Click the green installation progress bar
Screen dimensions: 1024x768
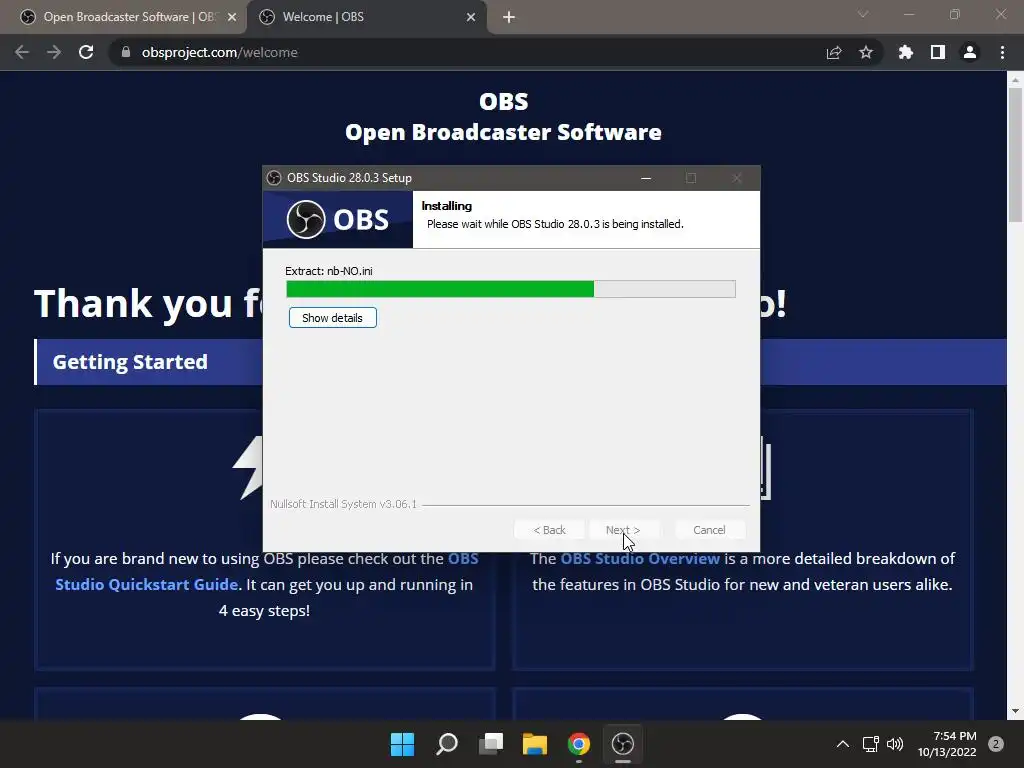[x=511, y=289]
